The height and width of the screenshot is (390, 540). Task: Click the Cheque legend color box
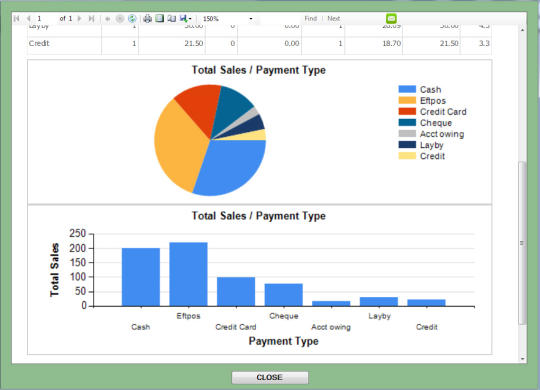pos(407,123)
